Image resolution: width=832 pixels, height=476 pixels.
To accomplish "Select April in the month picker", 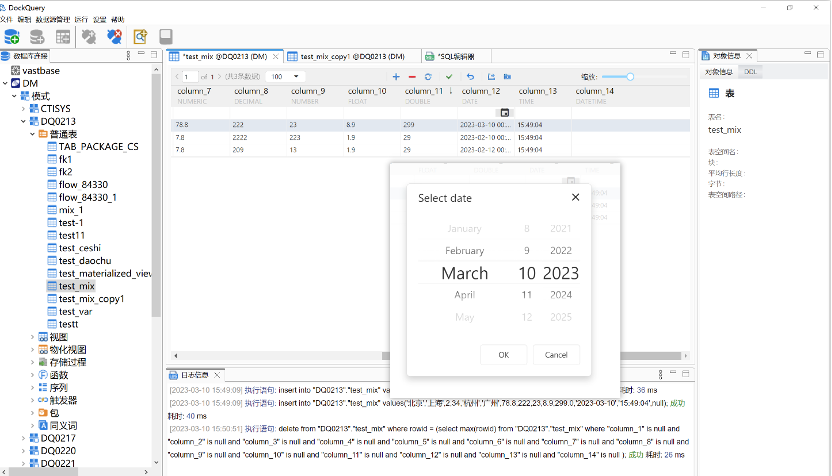I will click(464, 295).
